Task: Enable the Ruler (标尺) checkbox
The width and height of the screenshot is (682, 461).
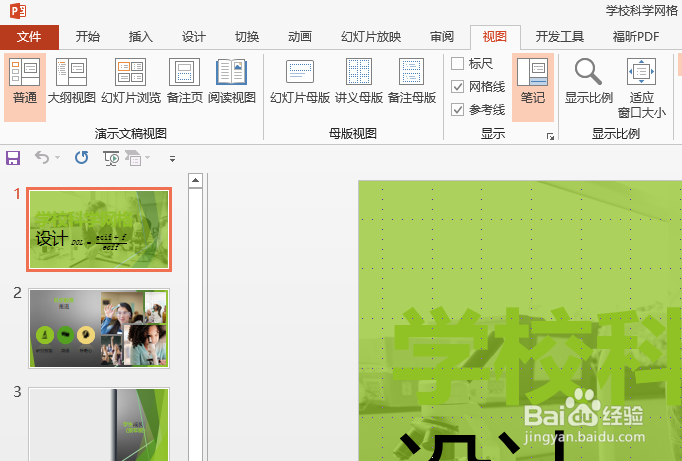Action: point(457,63)
